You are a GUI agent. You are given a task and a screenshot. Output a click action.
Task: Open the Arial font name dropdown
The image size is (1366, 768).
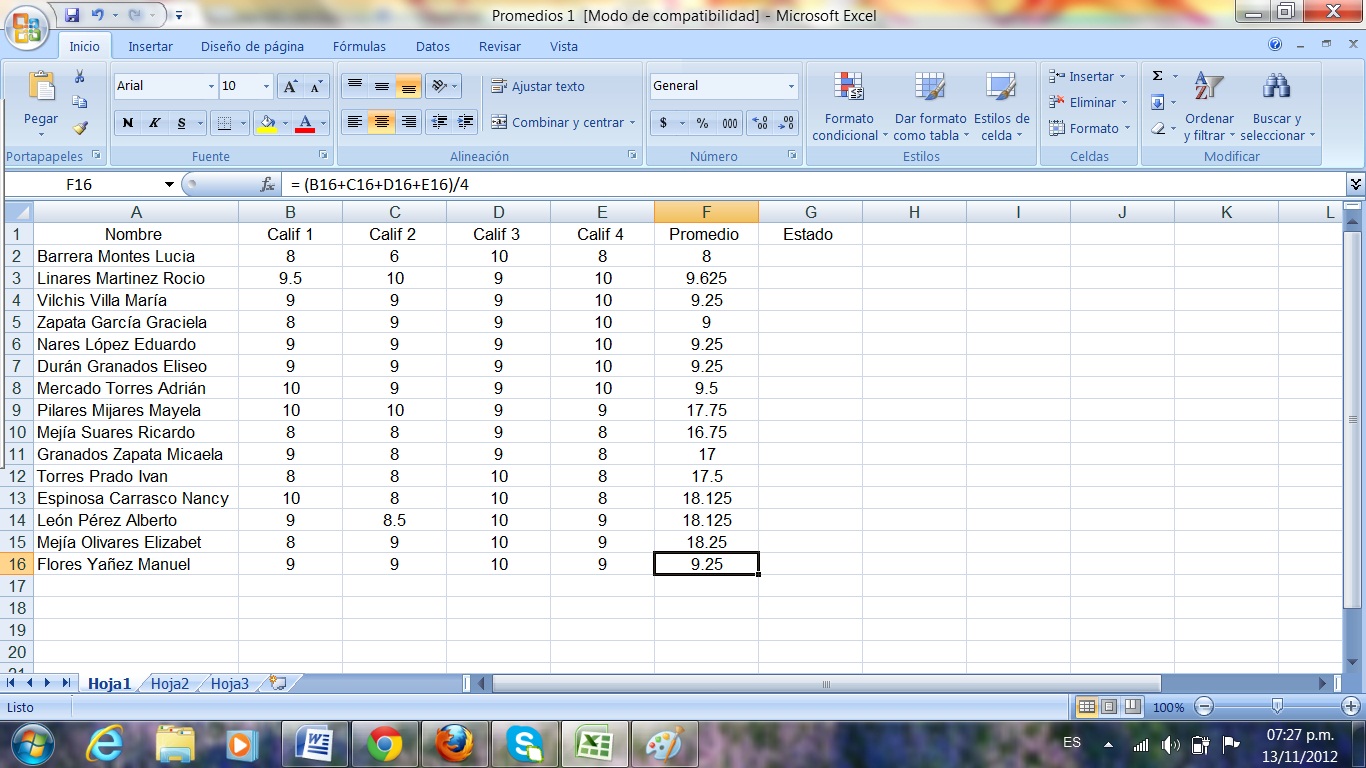coord(211,86)
